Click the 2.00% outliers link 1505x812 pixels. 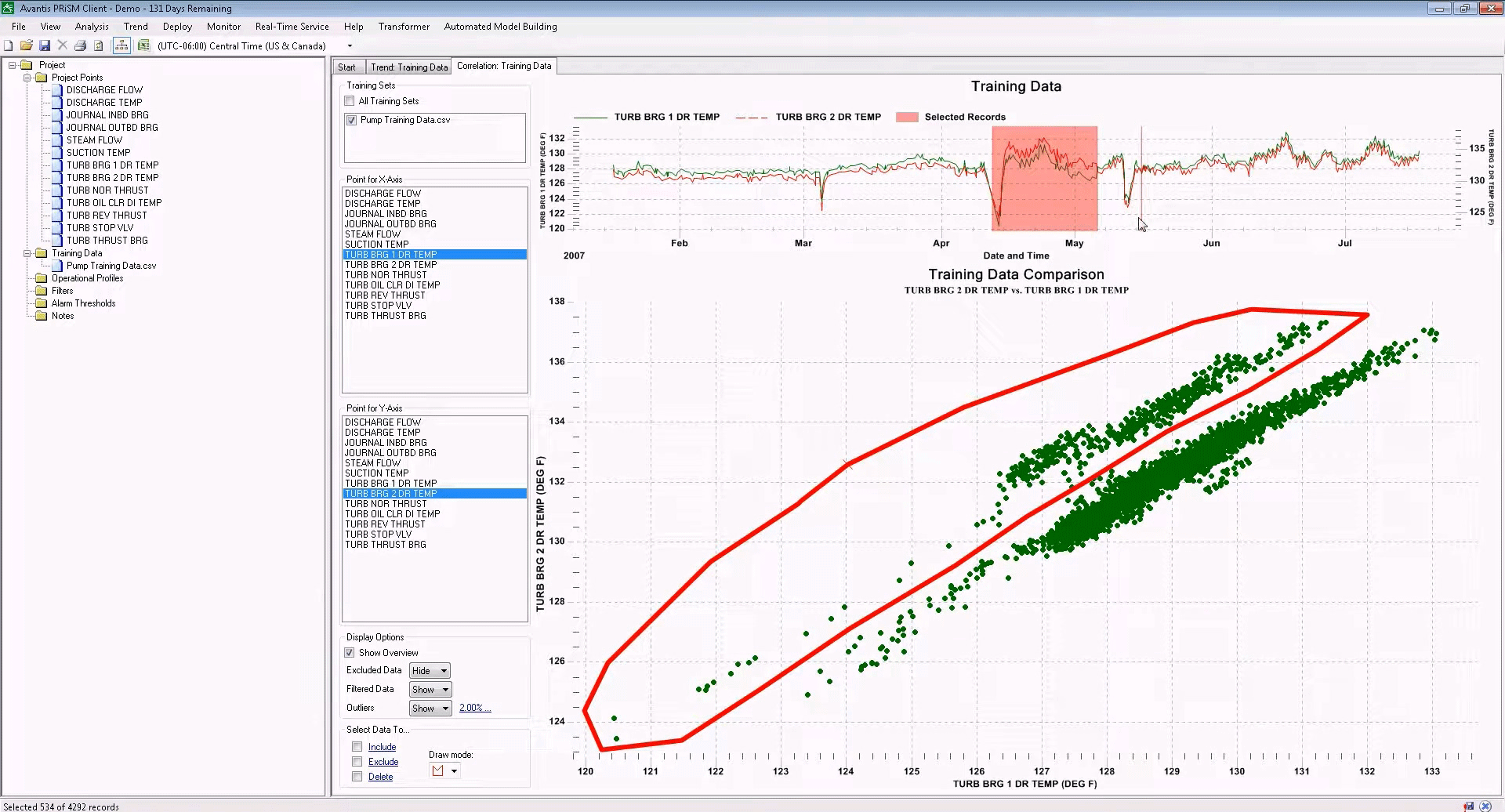coord(474,708)
